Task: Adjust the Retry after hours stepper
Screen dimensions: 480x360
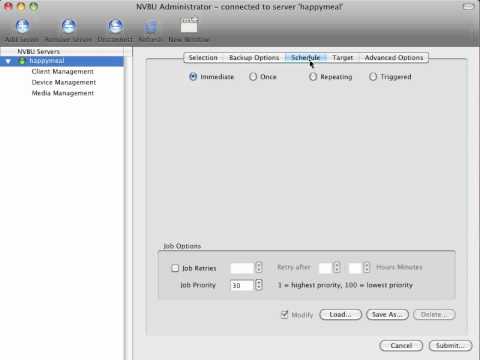Action: click(x=337, y=267)
